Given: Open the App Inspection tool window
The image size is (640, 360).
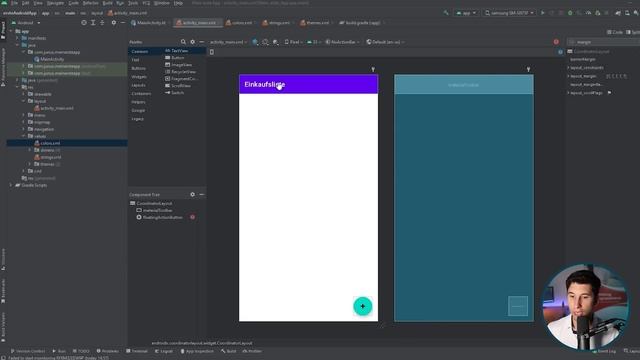Looking at the screenshot, I should 197,351.
